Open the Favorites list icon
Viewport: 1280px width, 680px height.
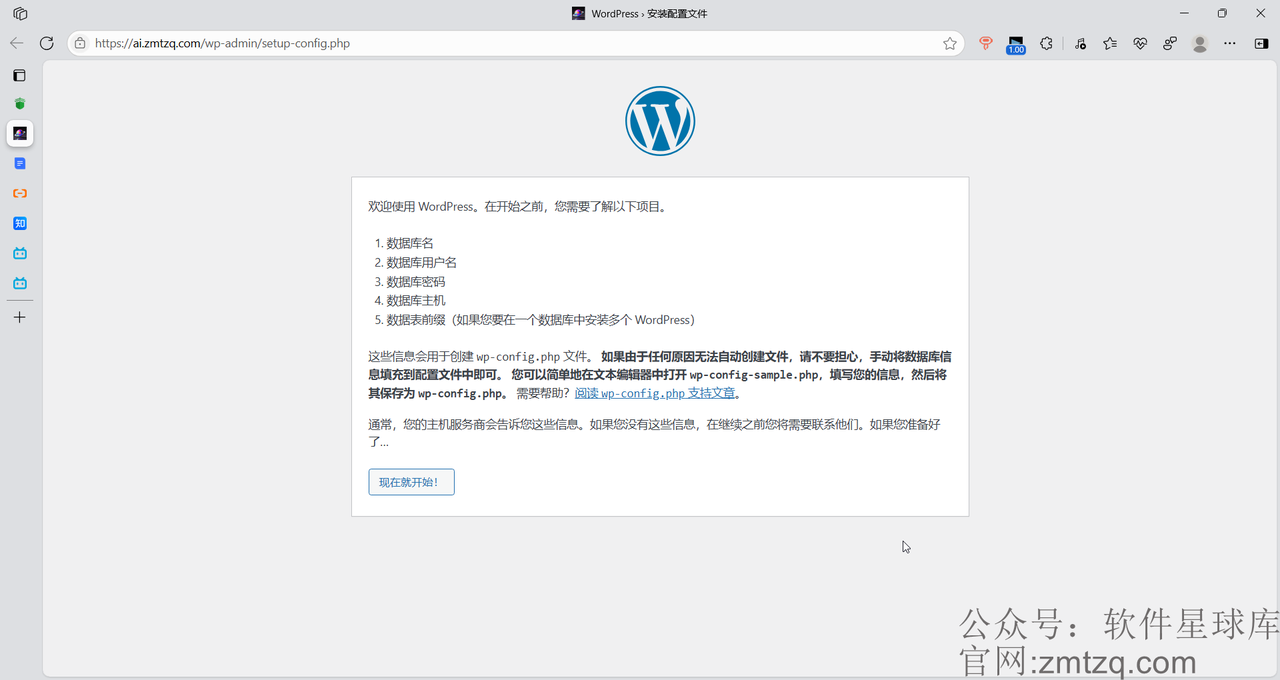1110,43
